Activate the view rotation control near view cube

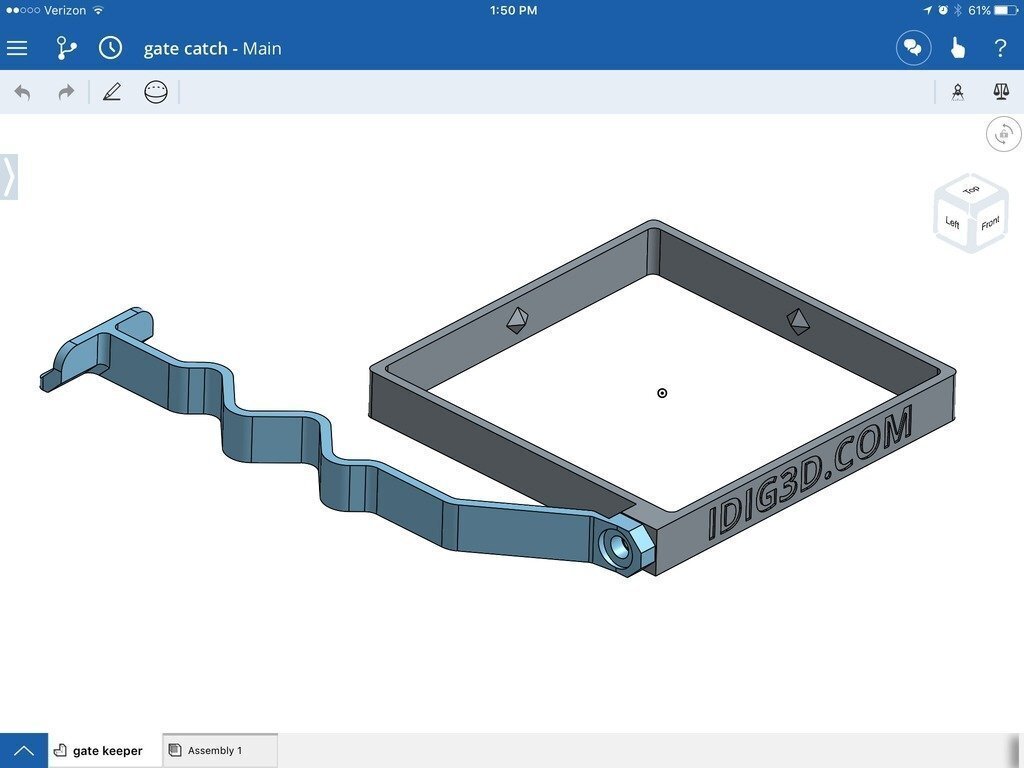click(x=1003, y=134)
